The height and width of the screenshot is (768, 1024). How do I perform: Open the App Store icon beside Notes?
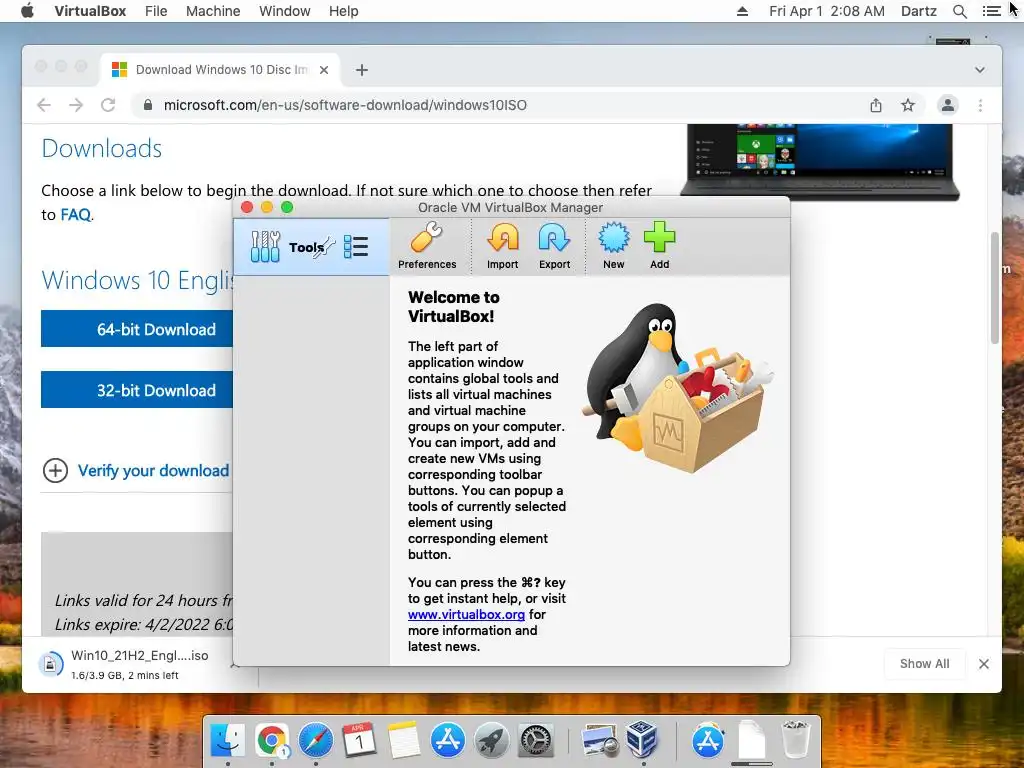(x=447, y=741)
